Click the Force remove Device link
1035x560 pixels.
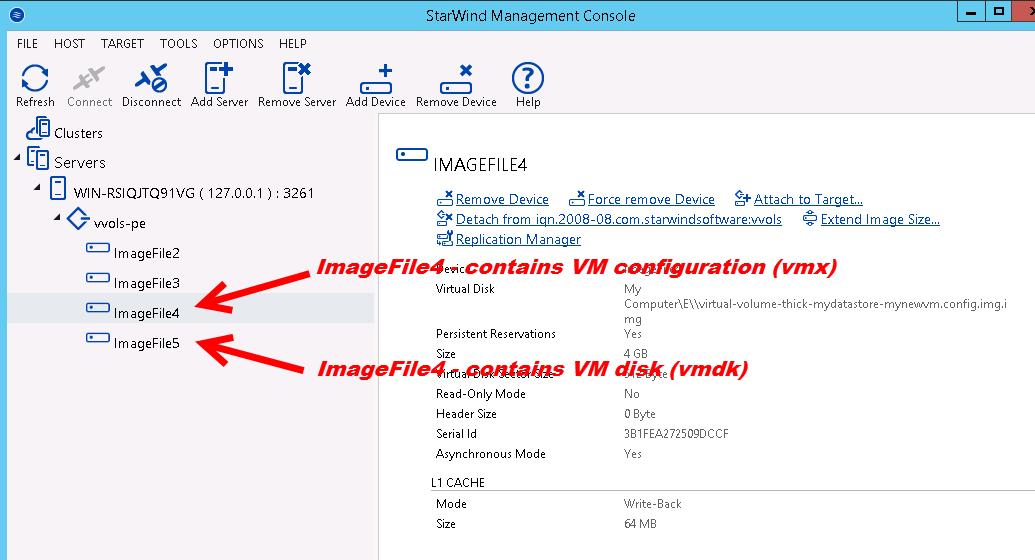click(651, 199)
